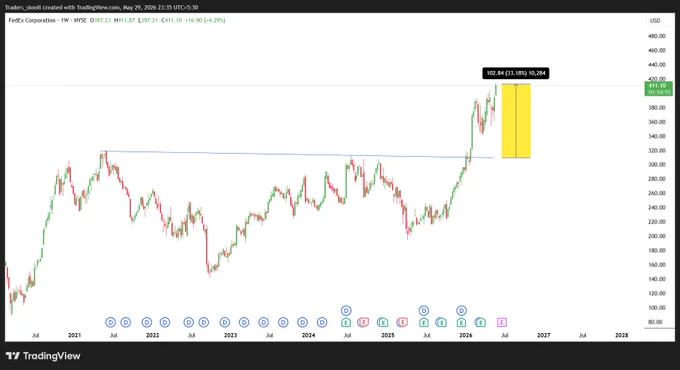Click the red earnings marker just after 2025
The width and height of the screenshot is (680, 370).
(x=402, y=322)
